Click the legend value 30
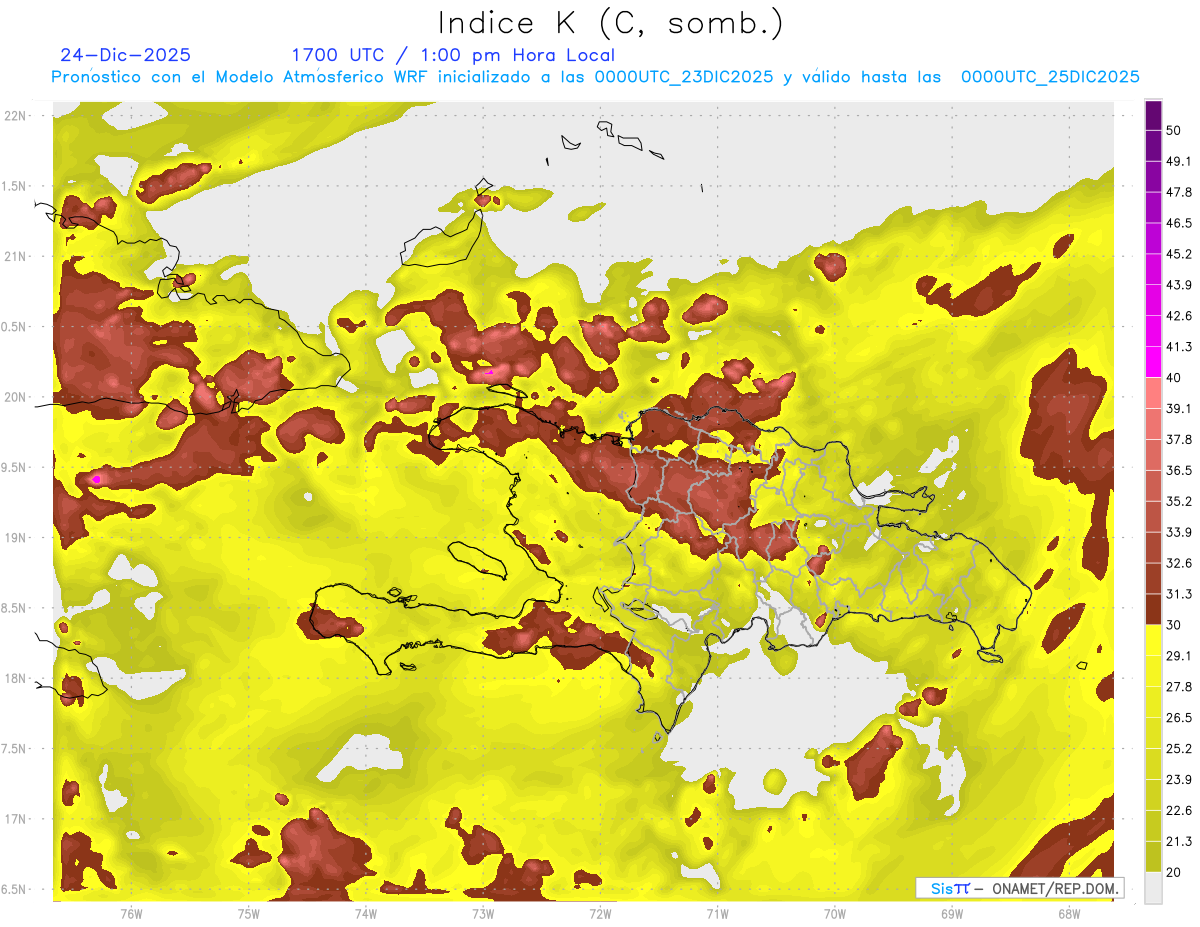 (1175, 625)
